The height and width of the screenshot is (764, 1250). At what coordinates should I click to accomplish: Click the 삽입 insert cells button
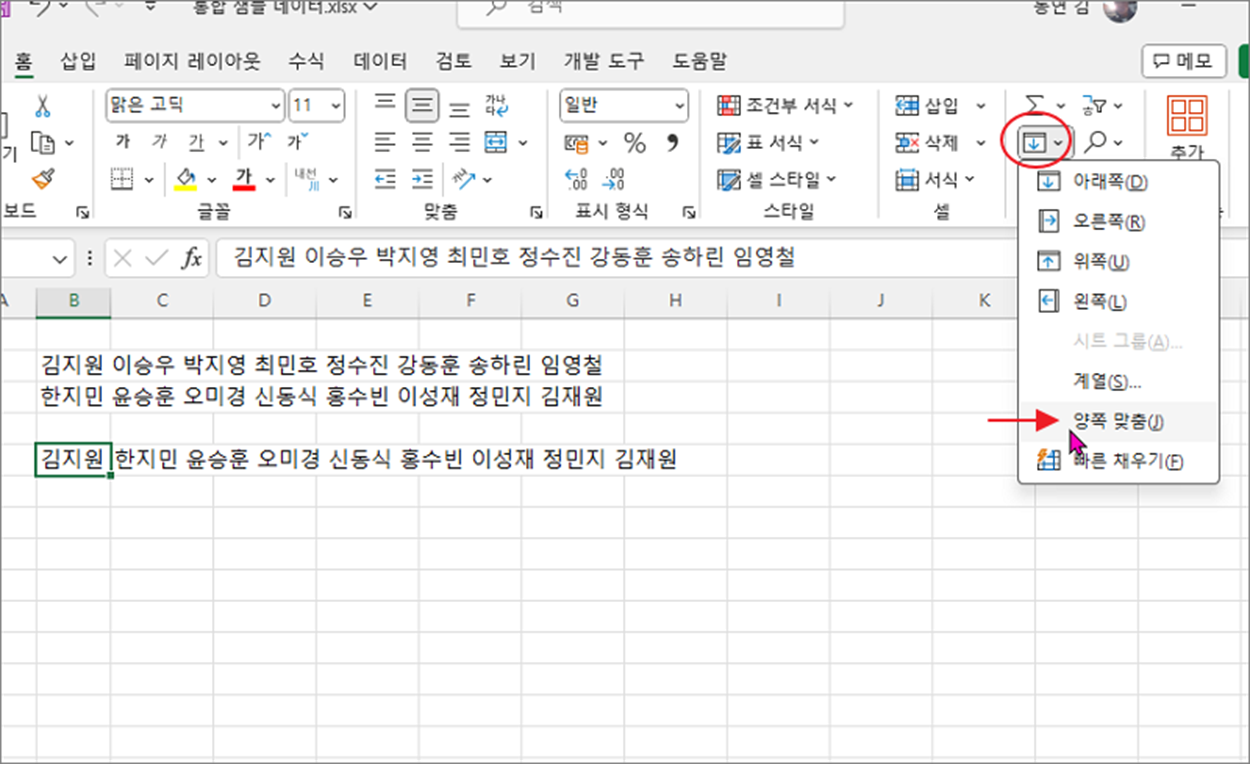[927, 105]
